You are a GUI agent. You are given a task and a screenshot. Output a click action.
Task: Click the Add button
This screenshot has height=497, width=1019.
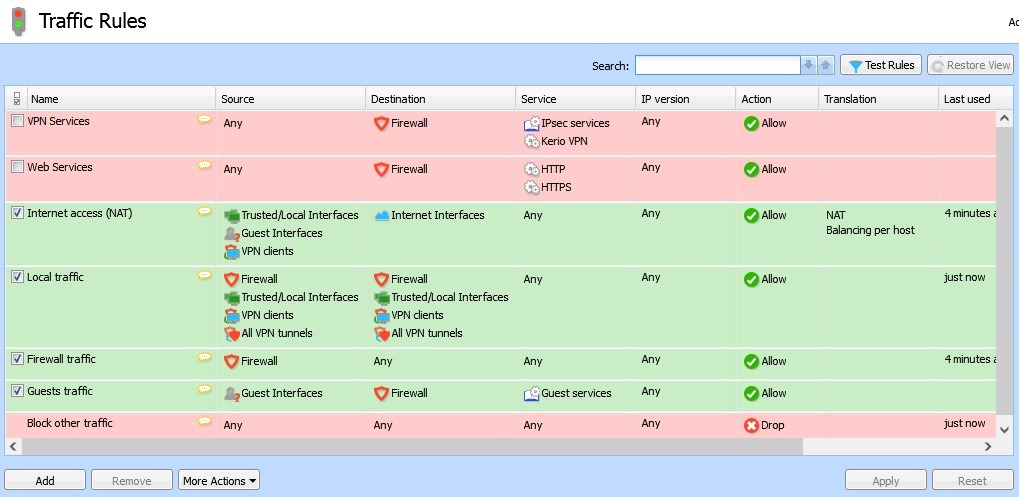(x=45, y=481)
